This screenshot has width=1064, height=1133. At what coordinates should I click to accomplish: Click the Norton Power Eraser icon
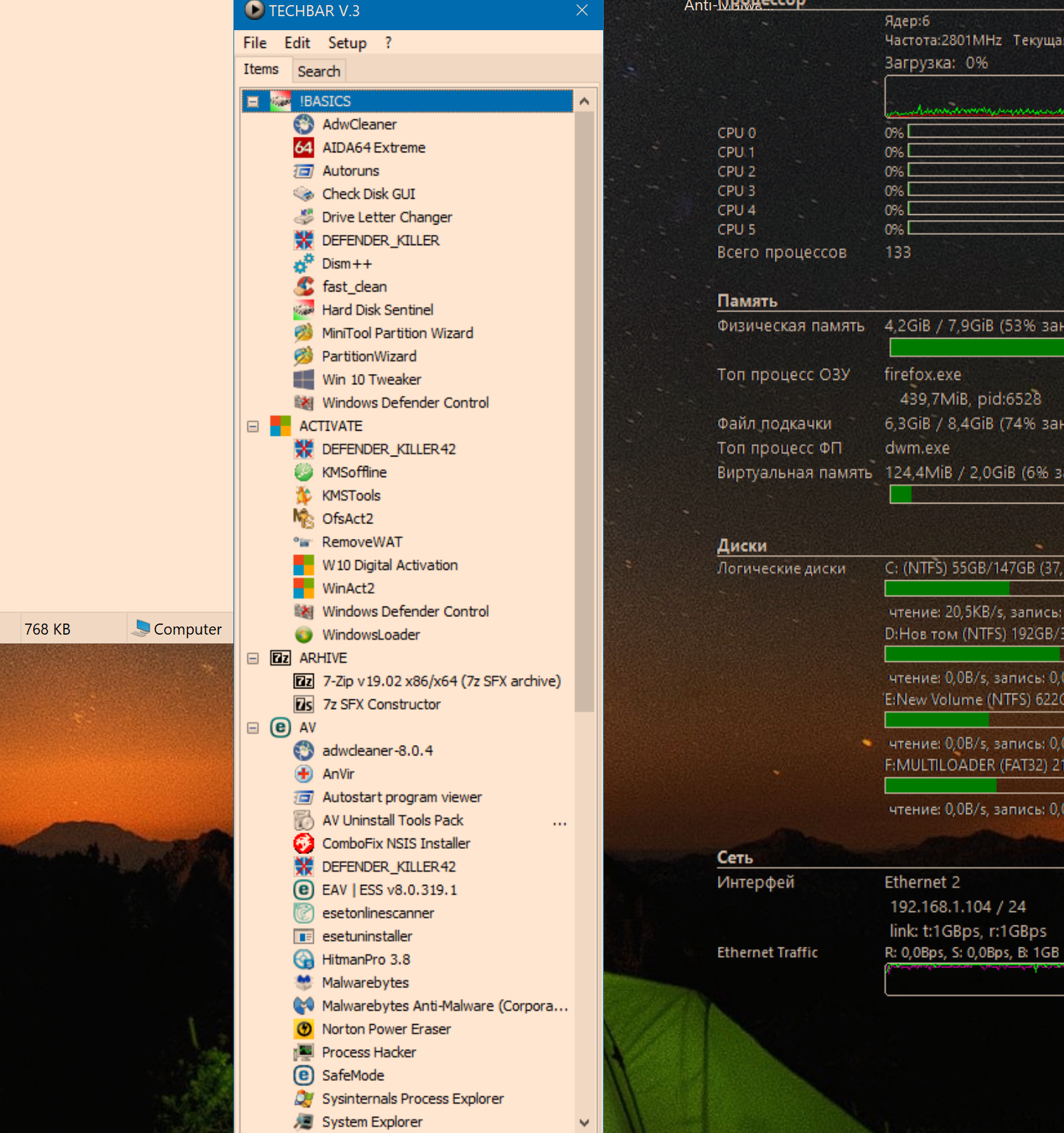[x=303, y=1028]
